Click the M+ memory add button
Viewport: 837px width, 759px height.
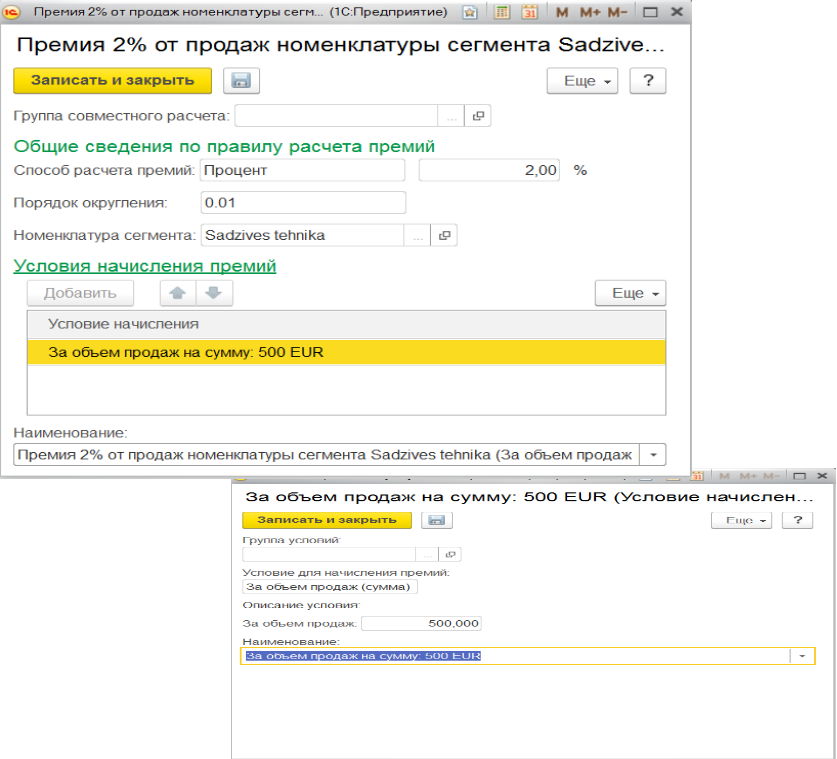pyautogui.click(x=589, y=13)
